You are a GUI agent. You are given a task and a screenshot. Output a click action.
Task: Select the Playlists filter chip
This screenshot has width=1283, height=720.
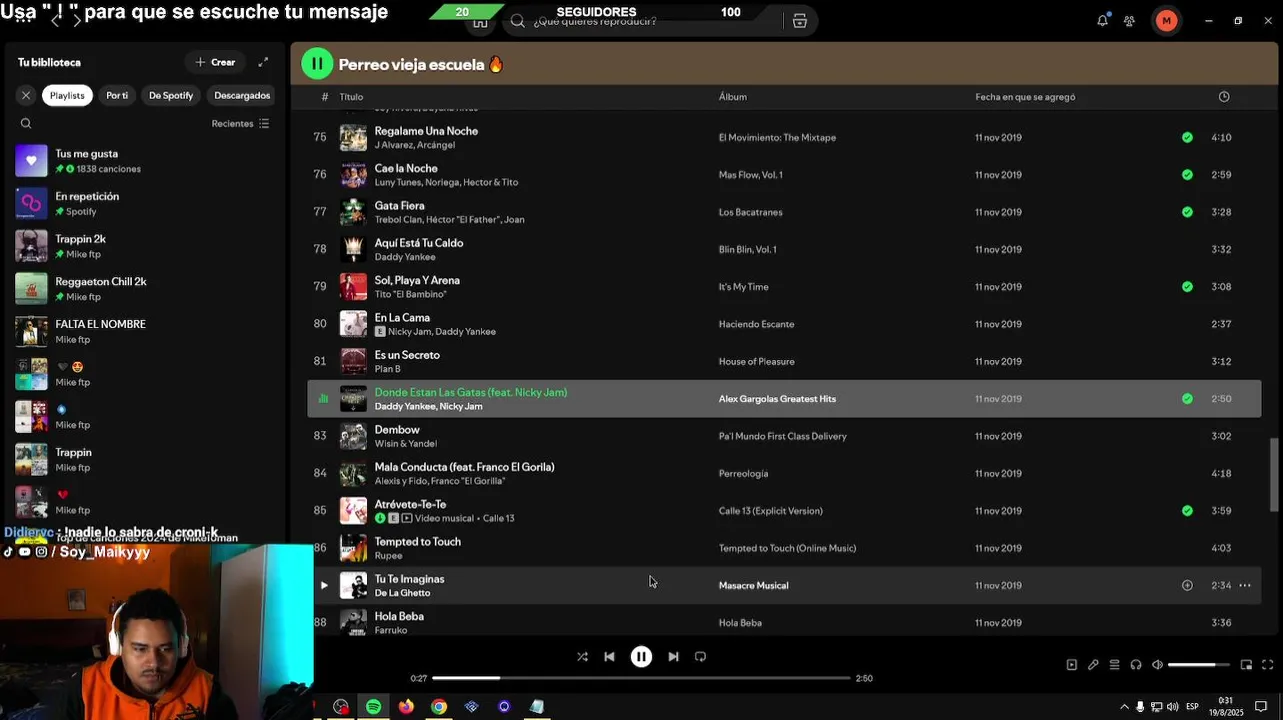click(67, 95)
